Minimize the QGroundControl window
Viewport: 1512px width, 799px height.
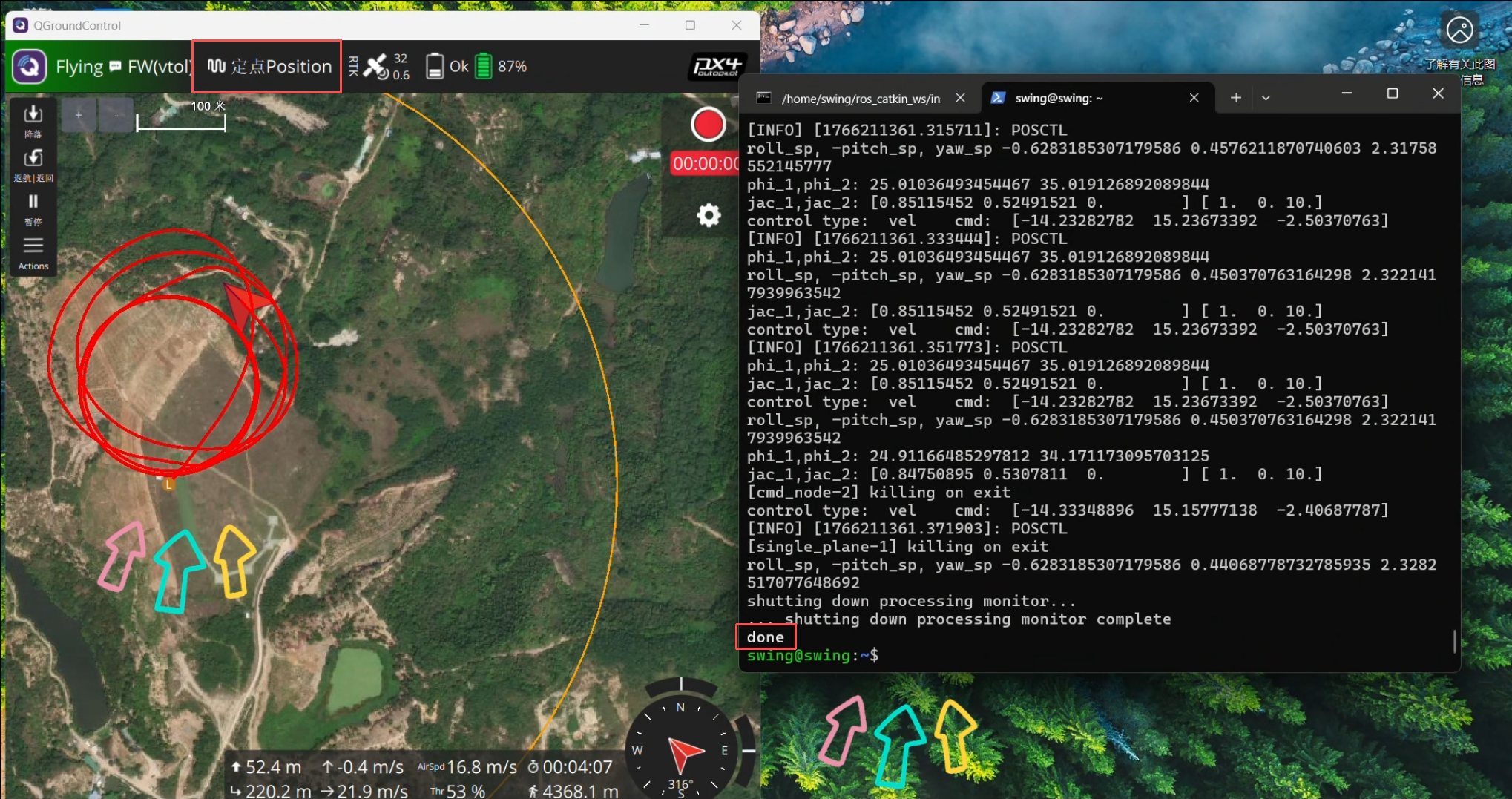645,25
